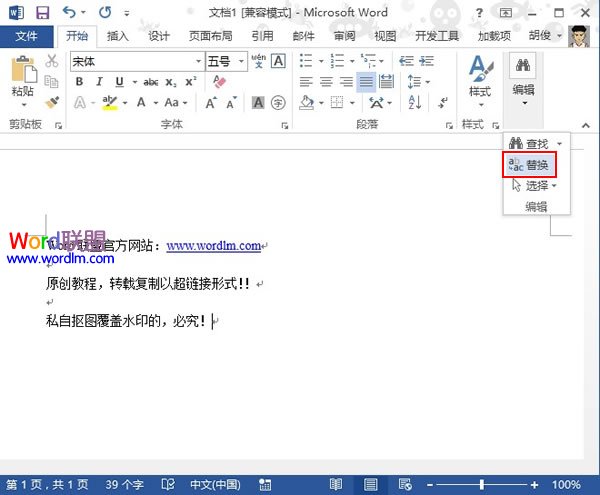Apply character border to text
The height and width of the screenshot is (495, 600).
coord(278,61)
